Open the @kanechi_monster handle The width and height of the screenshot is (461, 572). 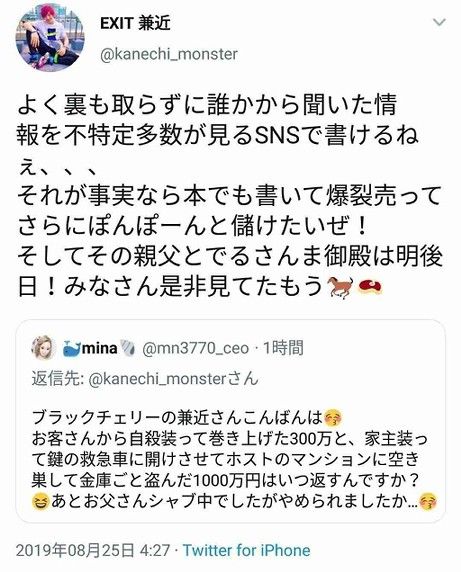(x=169, y=54)
